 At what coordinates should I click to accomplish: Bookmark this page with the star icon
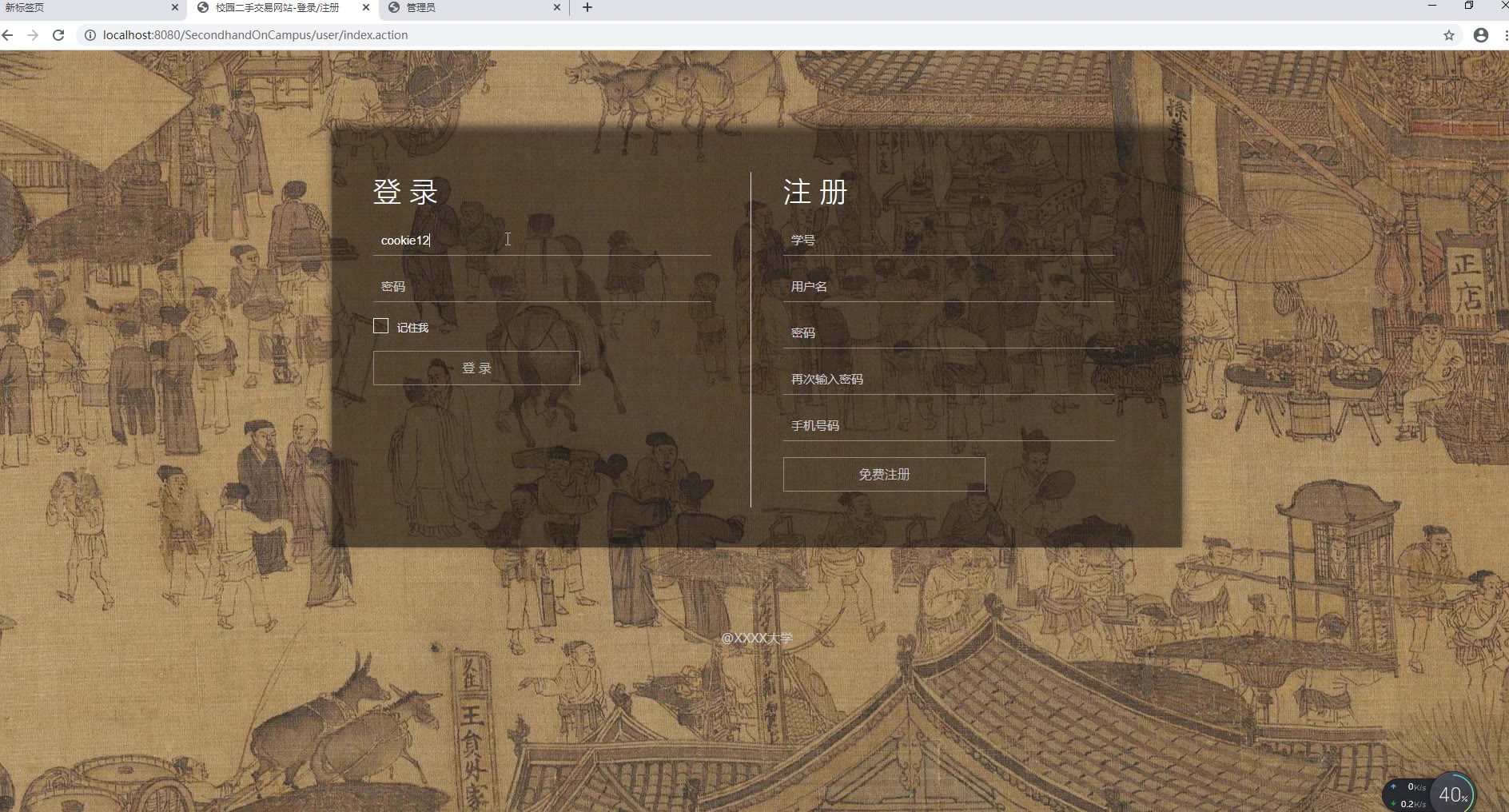coord(1449,35)
